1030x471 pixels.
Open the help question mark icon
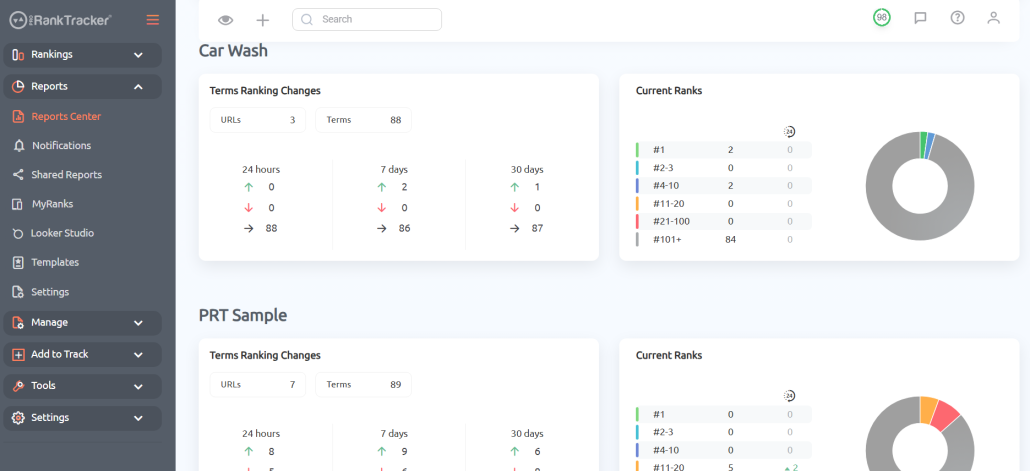point(957,18)
